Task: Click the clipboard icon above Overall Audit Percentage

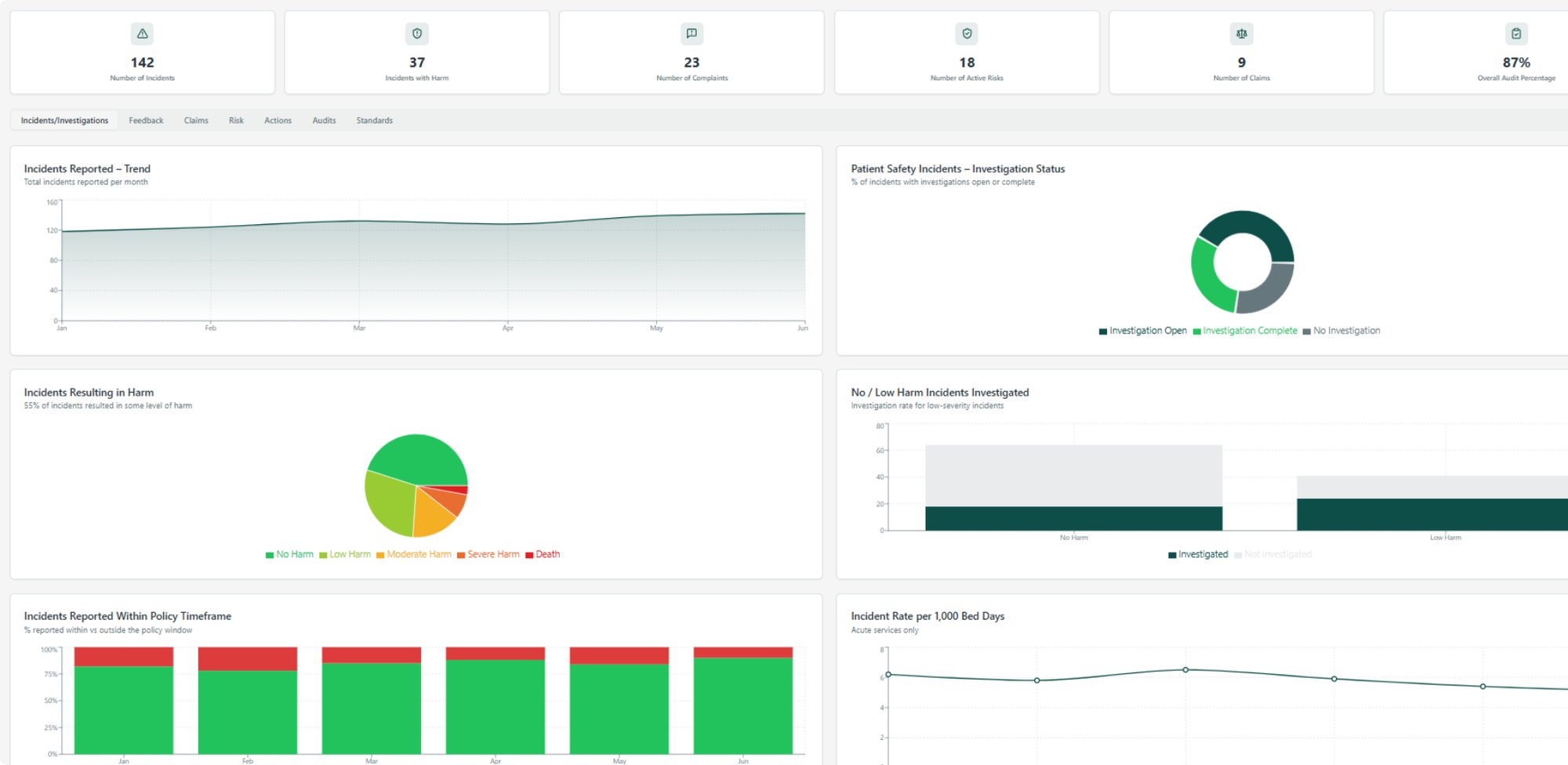Action: point(1516,34)
